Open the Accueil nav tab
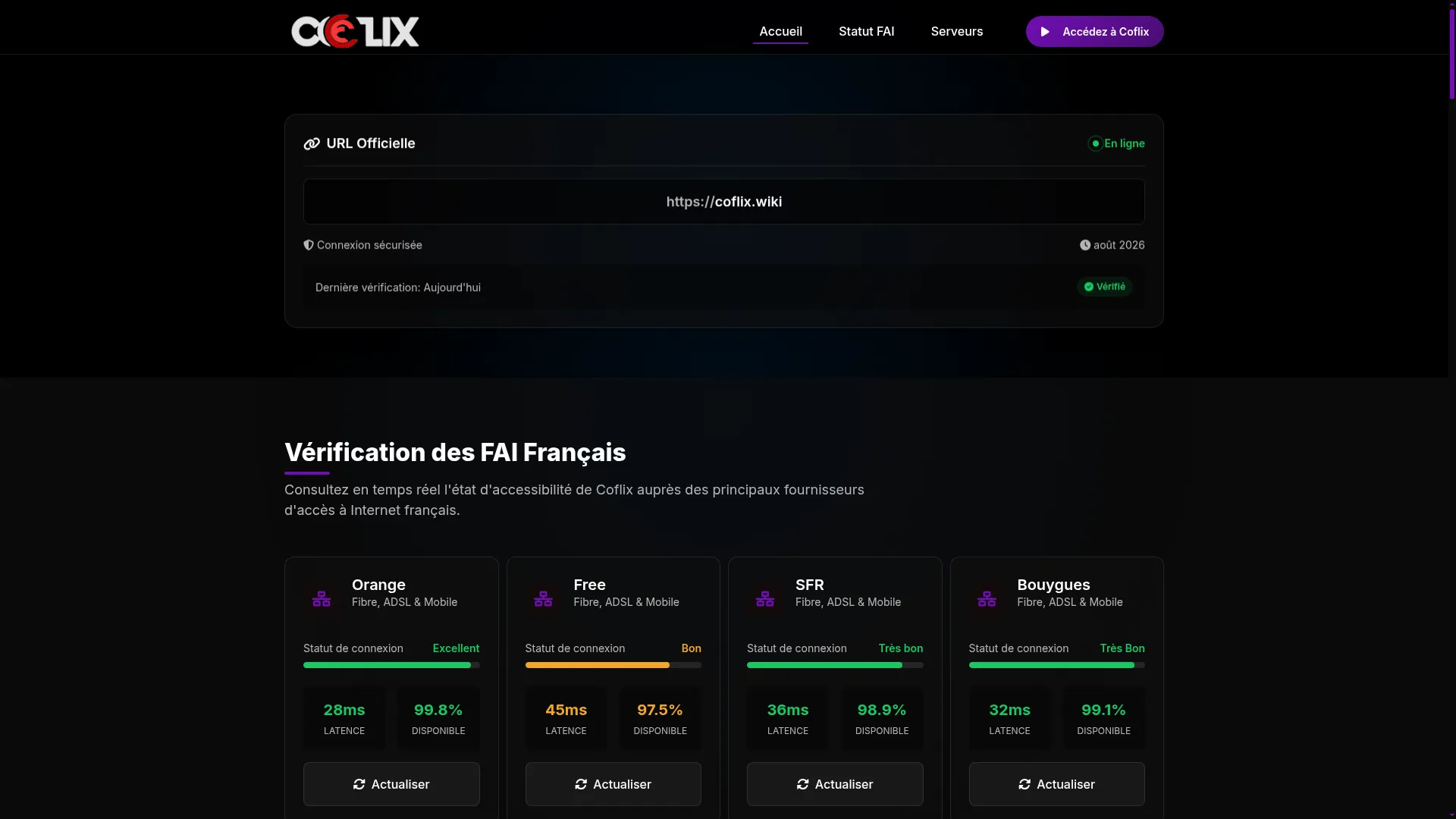The image size is (1456, 819). pyautogui.click(x=780, y=31)
